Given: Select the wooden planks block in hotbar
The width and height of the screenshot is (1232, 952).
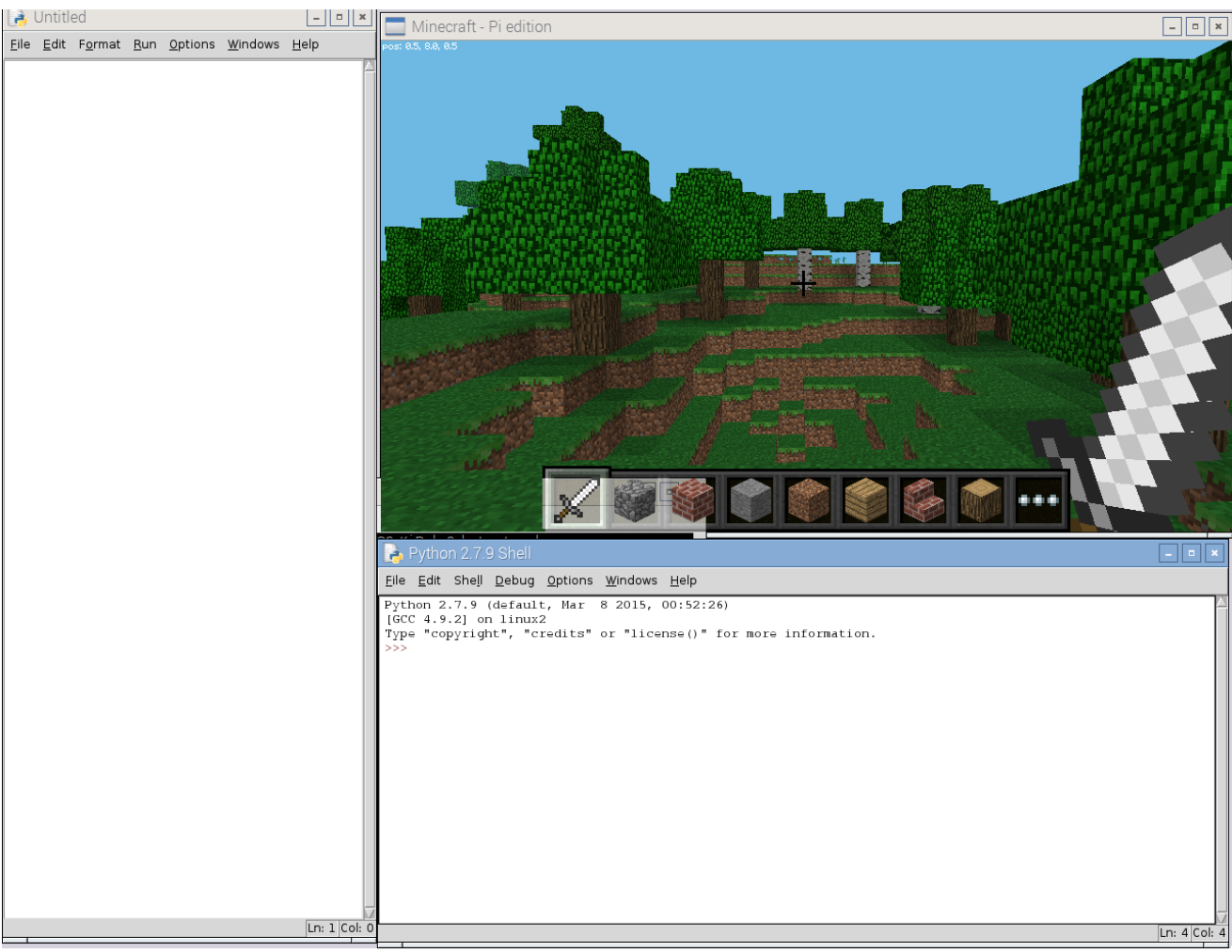Looking at the screenshot, I should 866,500.
